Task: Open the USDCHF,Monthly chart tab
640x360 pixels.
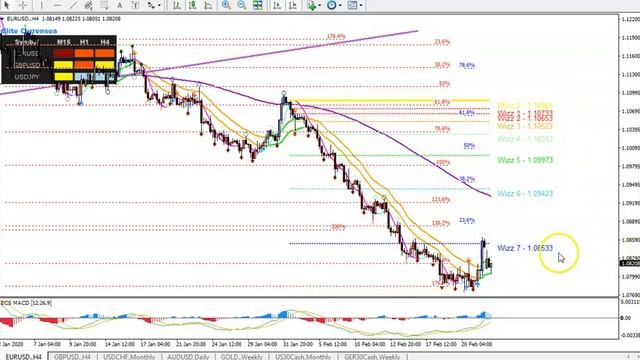Action: (x=129, y=357)
